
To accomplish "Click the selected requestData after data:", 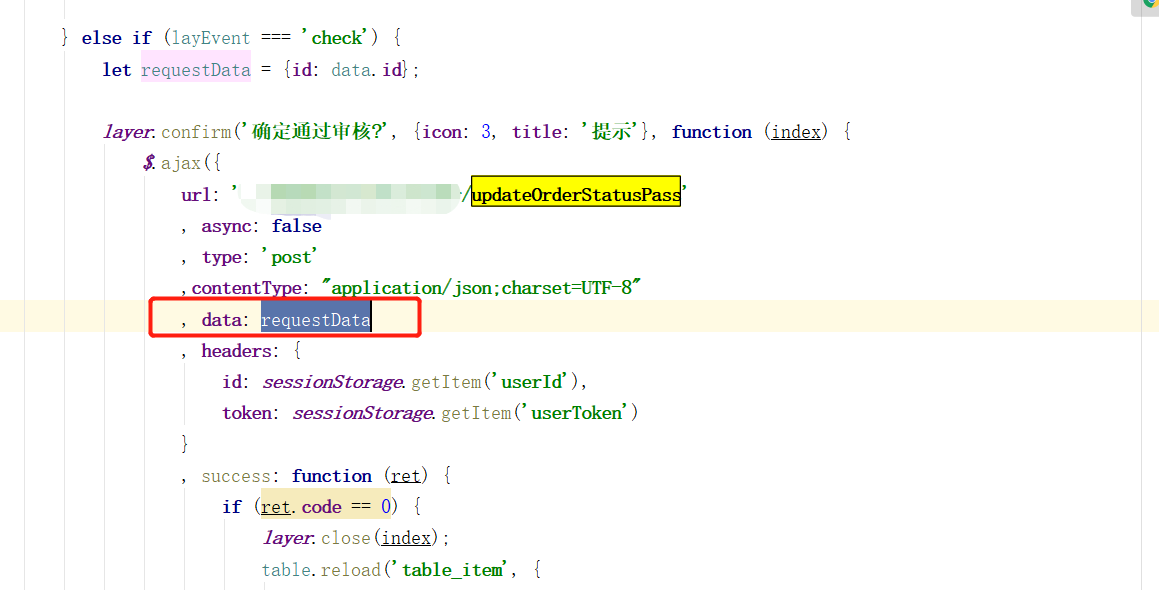I will (x=316, y=320).
